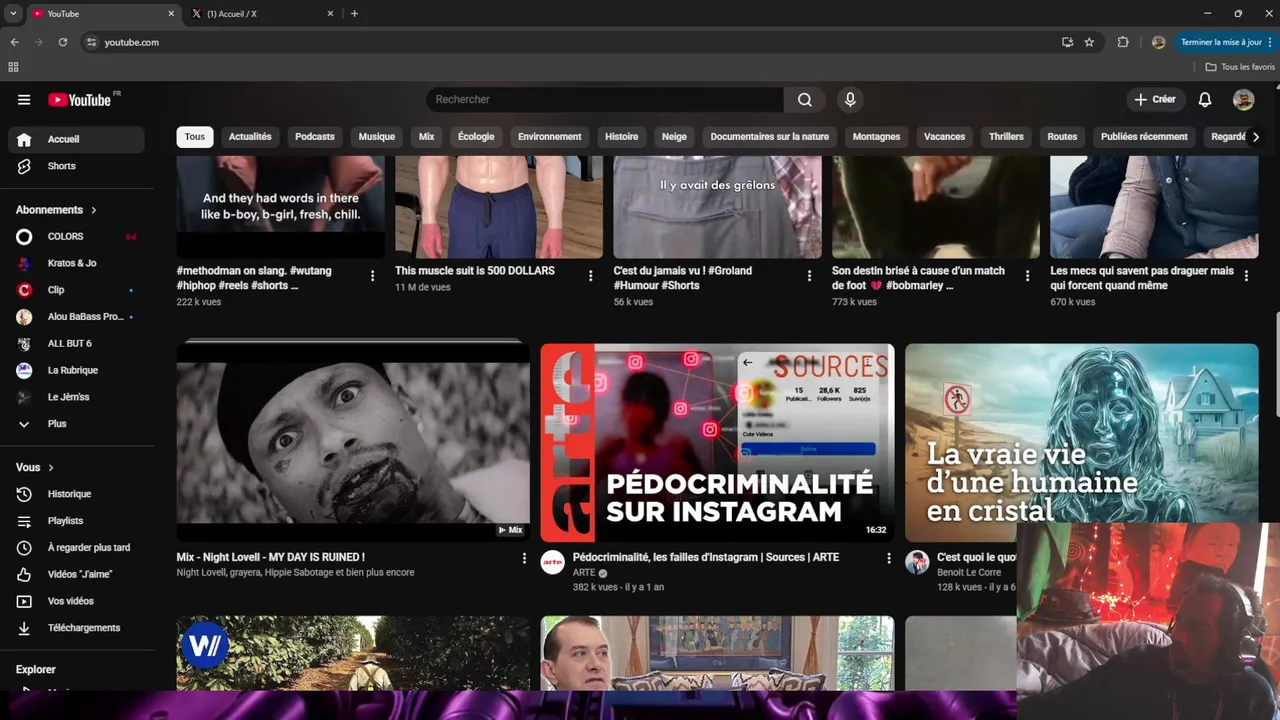
Task: Open options for #methodman on slang short
Action: (373, 276)
